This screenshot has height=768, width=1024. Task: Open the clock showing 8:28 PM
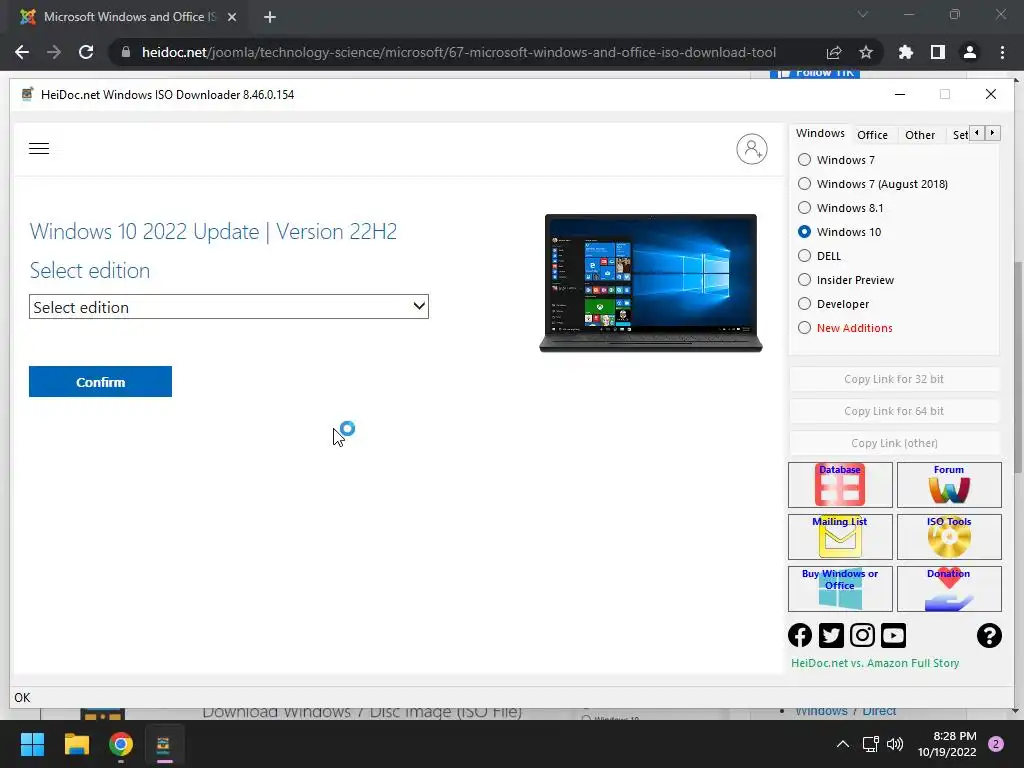[947, 744]
